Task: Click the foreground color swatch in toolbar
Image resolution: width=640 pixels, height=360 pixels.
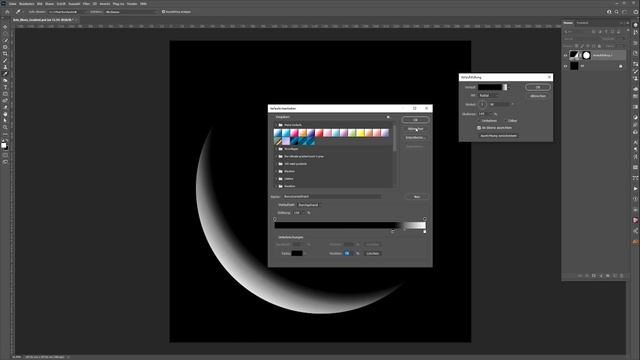Action: coord(4,145)
